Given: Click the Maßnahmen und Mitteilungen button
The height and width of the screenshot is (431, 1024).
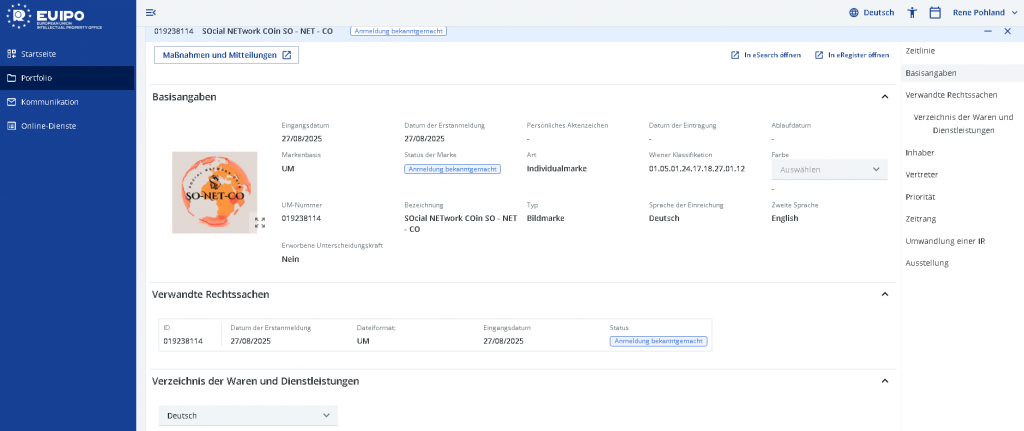Looking at the screenshot, I should (x=226, y=55).
